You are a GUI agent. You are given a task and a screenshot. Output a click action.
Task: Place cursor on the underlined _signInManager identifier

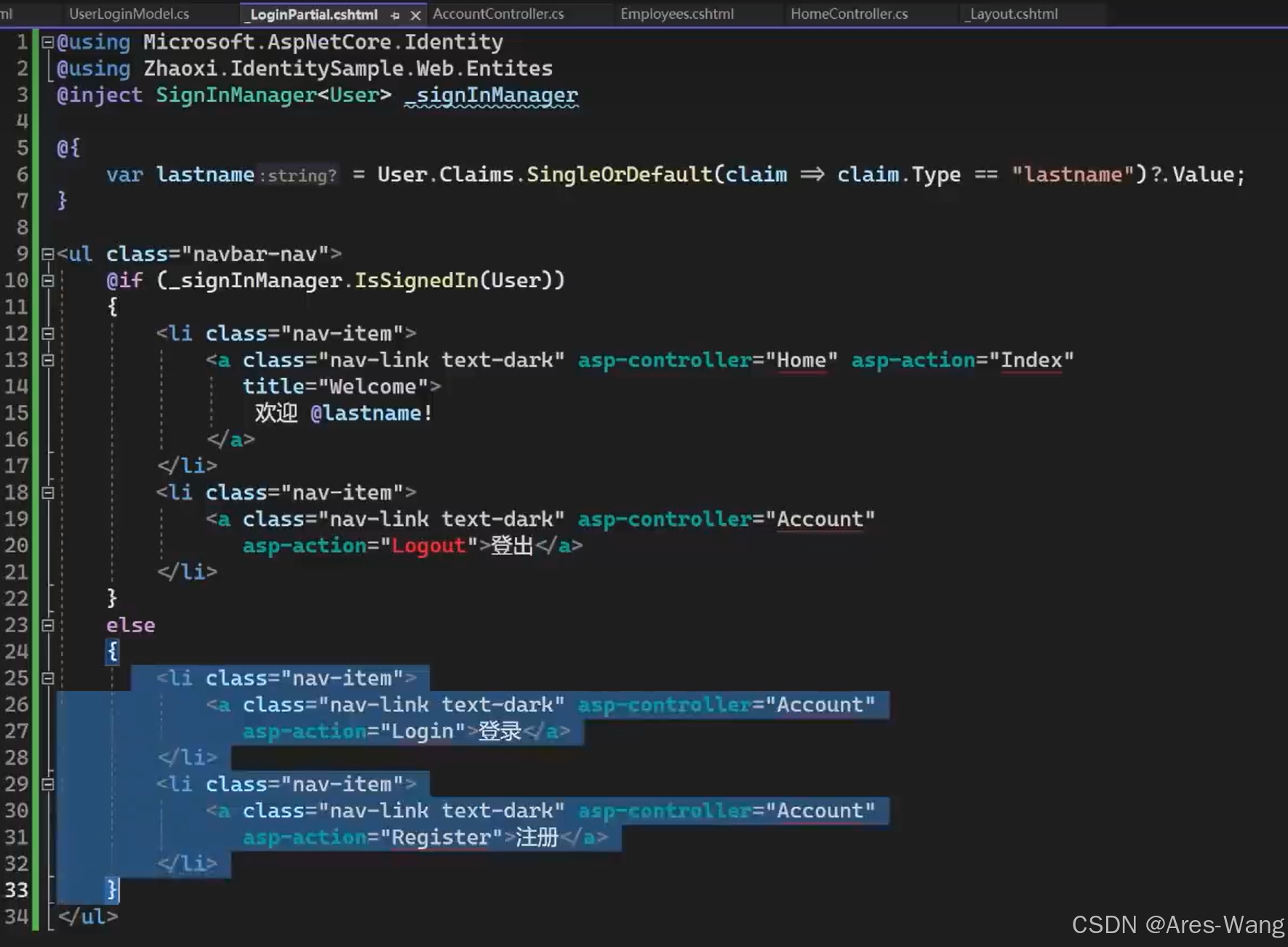491,95
